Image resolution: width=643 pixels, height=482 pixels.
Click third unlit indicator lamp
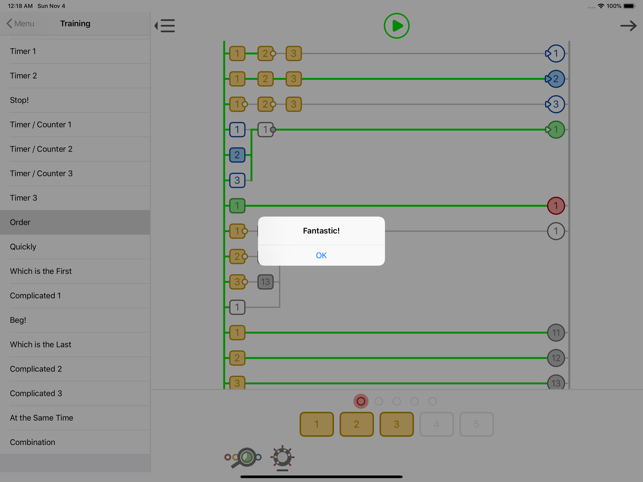[397, 401]
